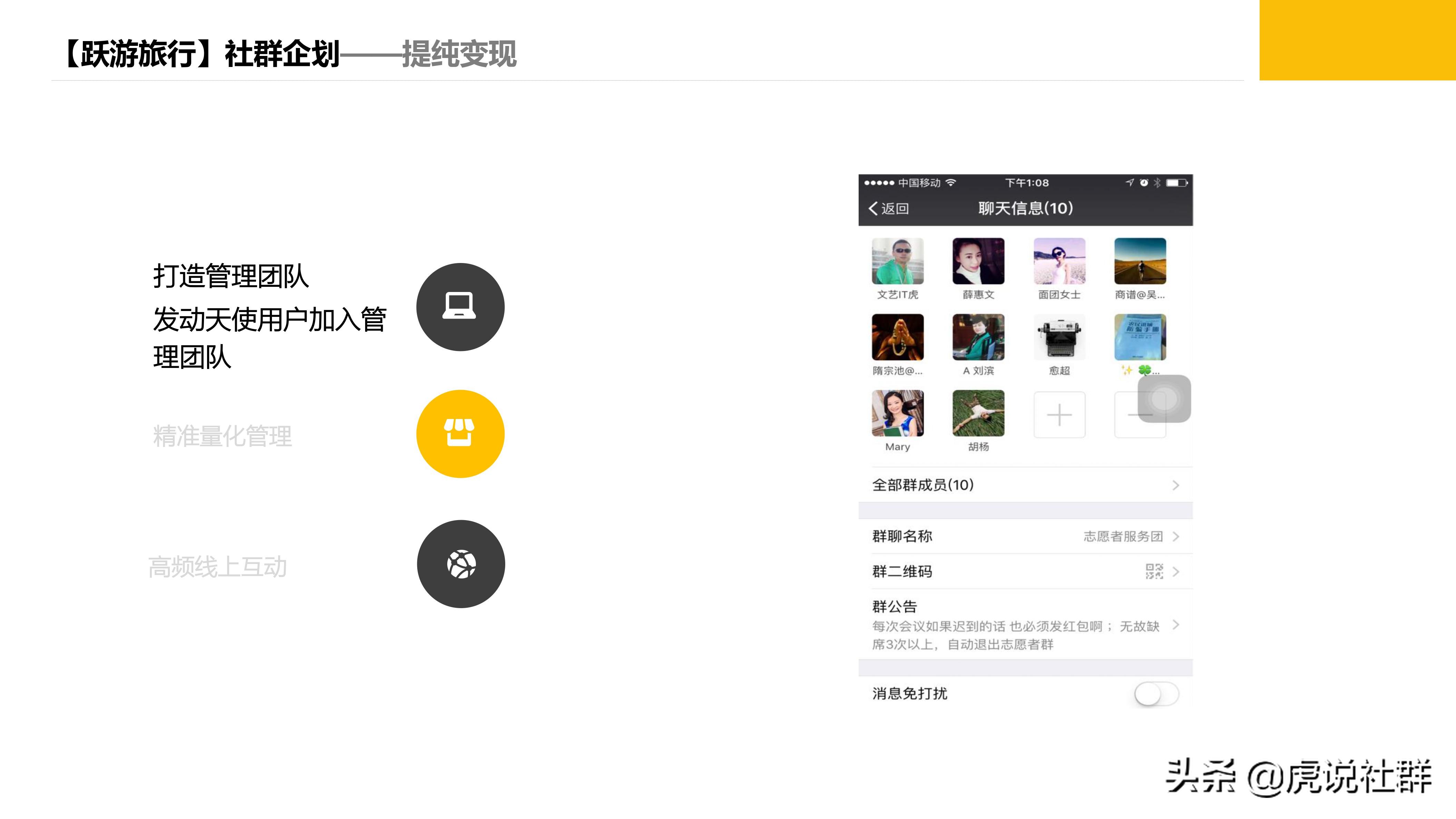The width and height of the screenshot is (1456, 819).
Task: Tap the Bluetooth indicator in the status bar
Action: coord(1157,183)
